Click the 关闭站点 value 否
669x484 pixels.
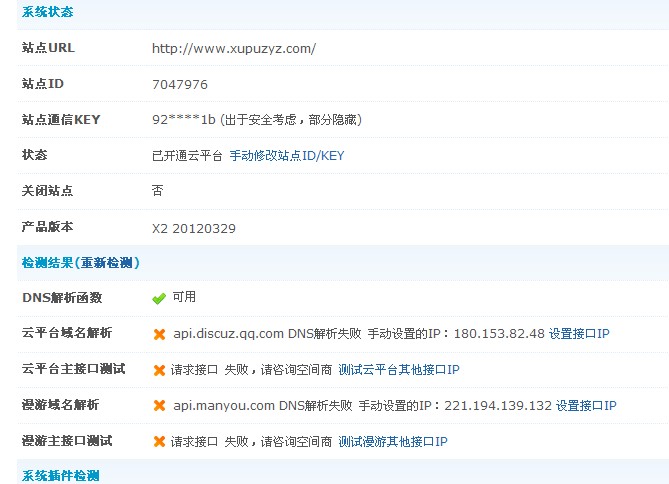157,190
